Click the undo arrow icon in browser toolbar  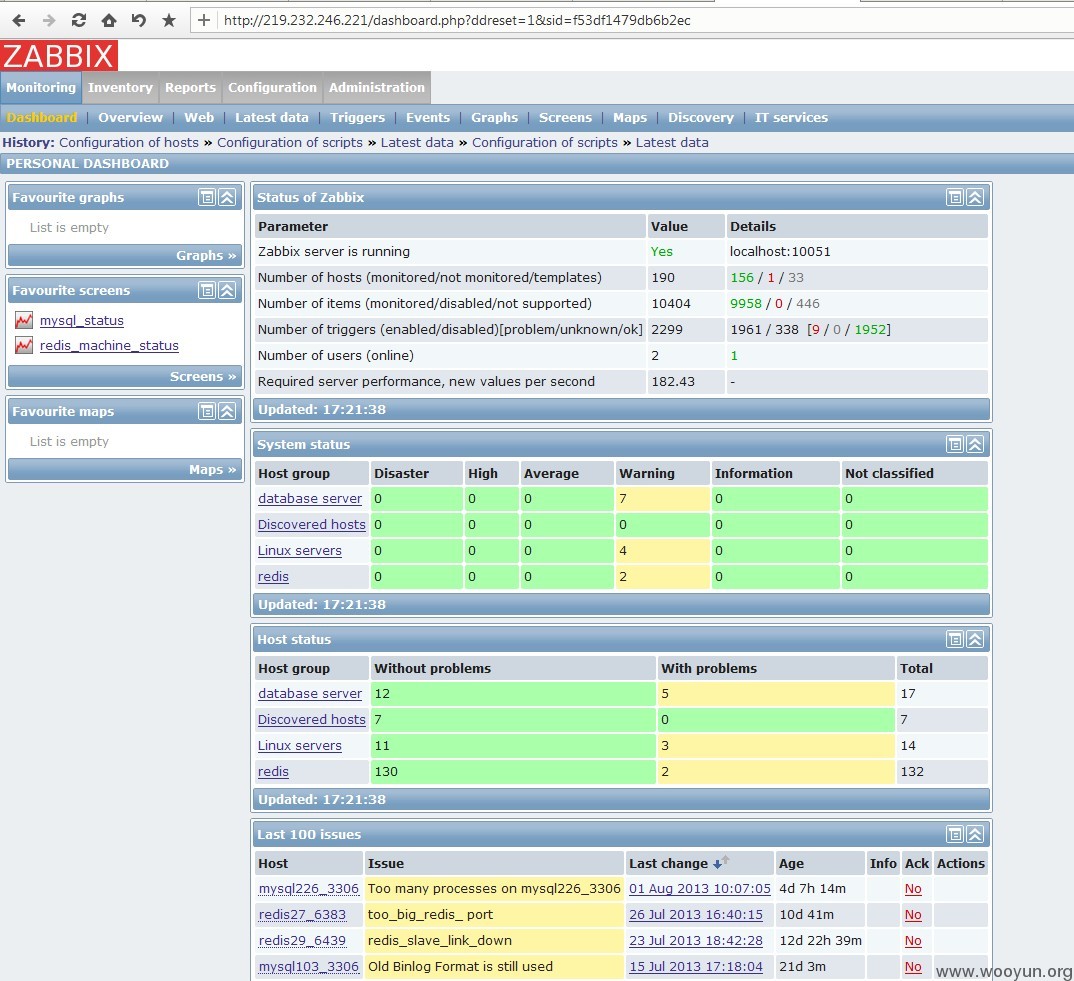click(x=139, y=21)
